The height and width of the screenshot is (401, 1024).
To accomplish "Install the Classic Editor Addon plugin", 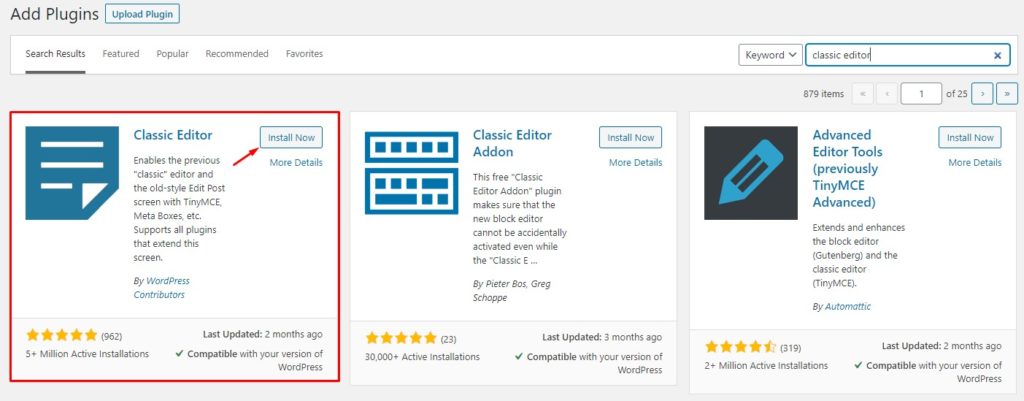I will [x=631, y=137].
